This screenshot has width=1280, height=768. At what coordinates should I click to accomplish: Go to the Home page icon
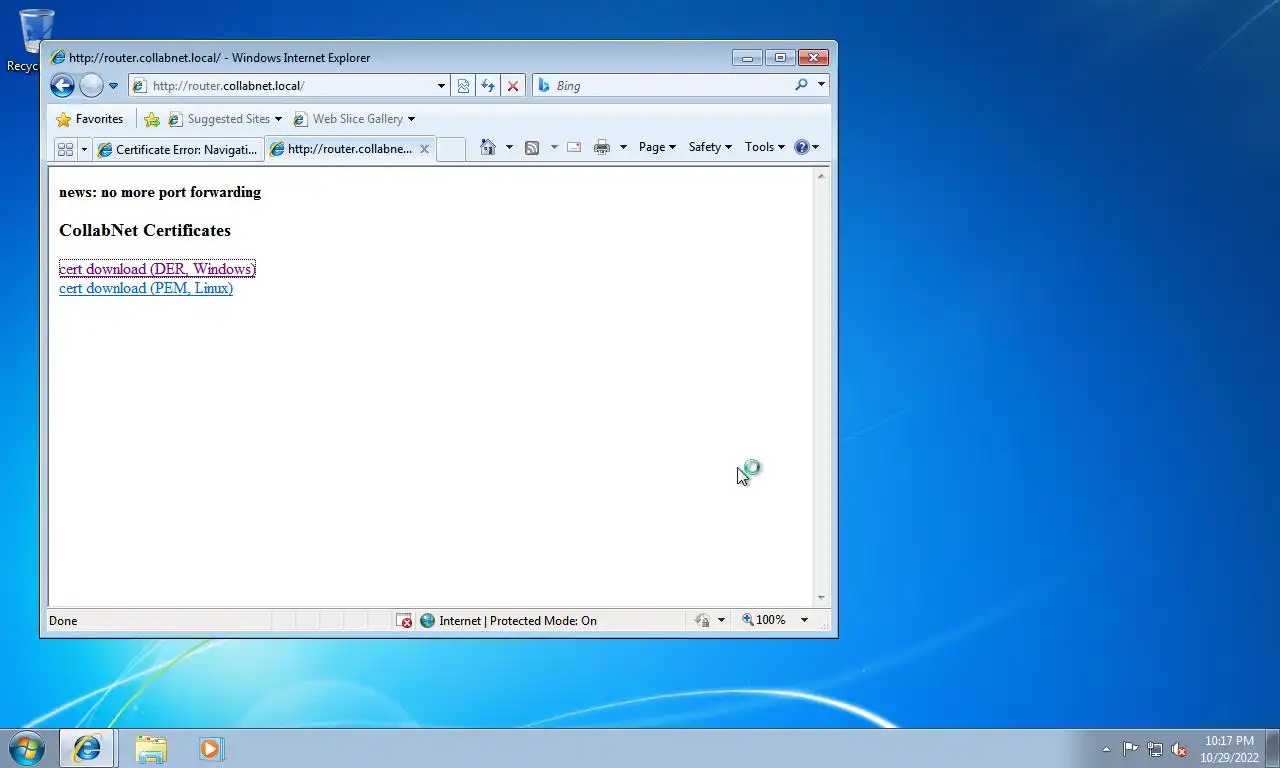pyautogui.click(x=488, y=147)
